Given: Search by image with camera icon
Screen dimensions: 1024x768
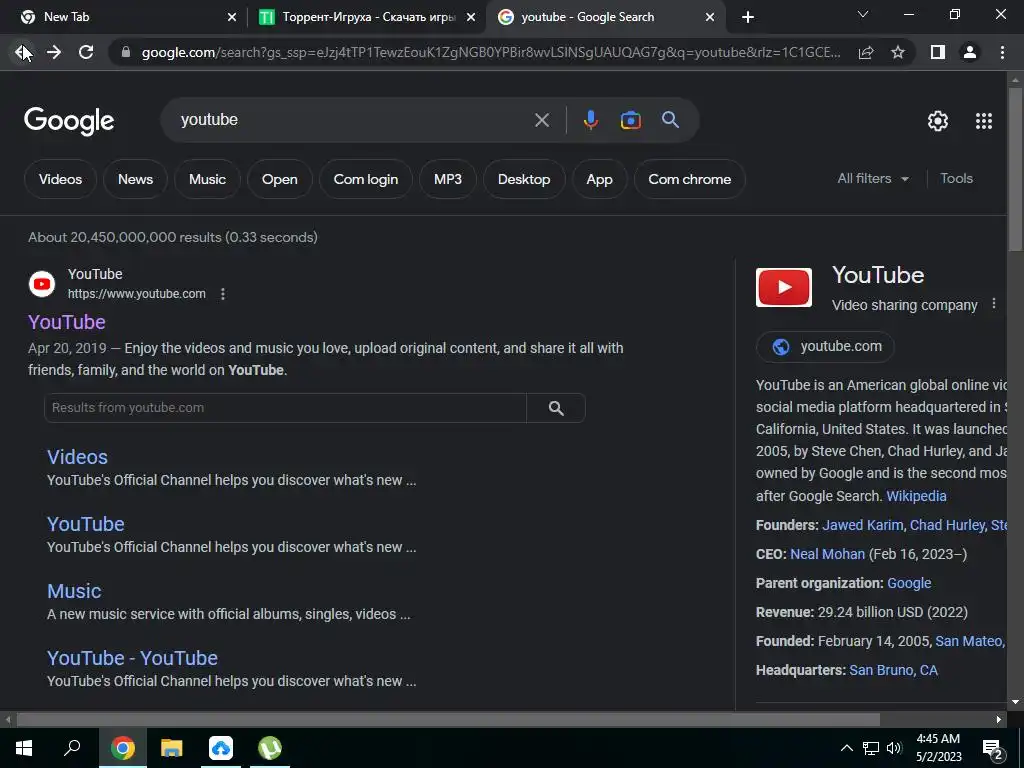Looking at the screenshot, I should tap(631, 120).
